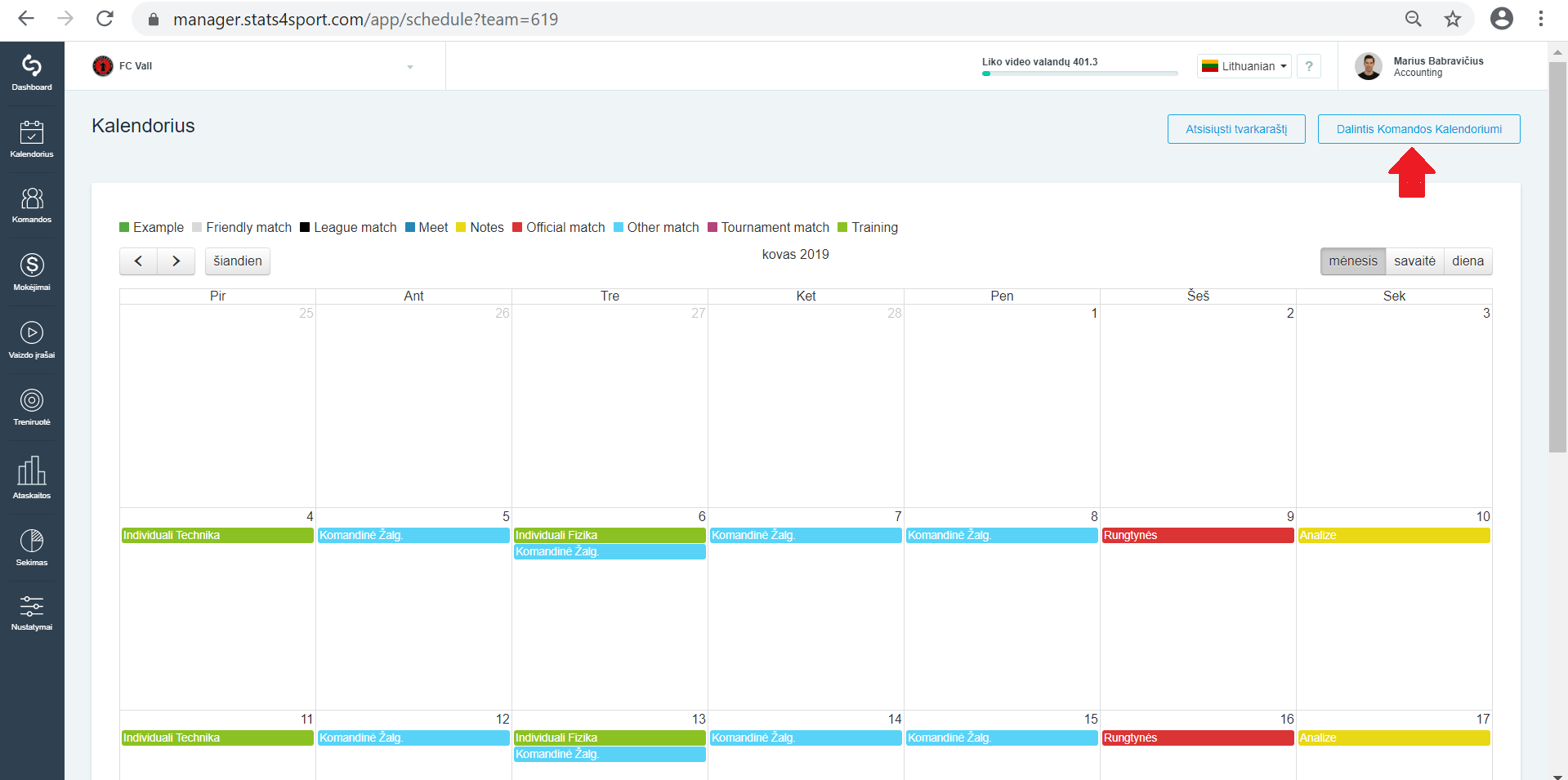The height and width of the screenshot is (780, 1568).
Task: Open the Chrome three-dot menu
Action: (1541, 19)
